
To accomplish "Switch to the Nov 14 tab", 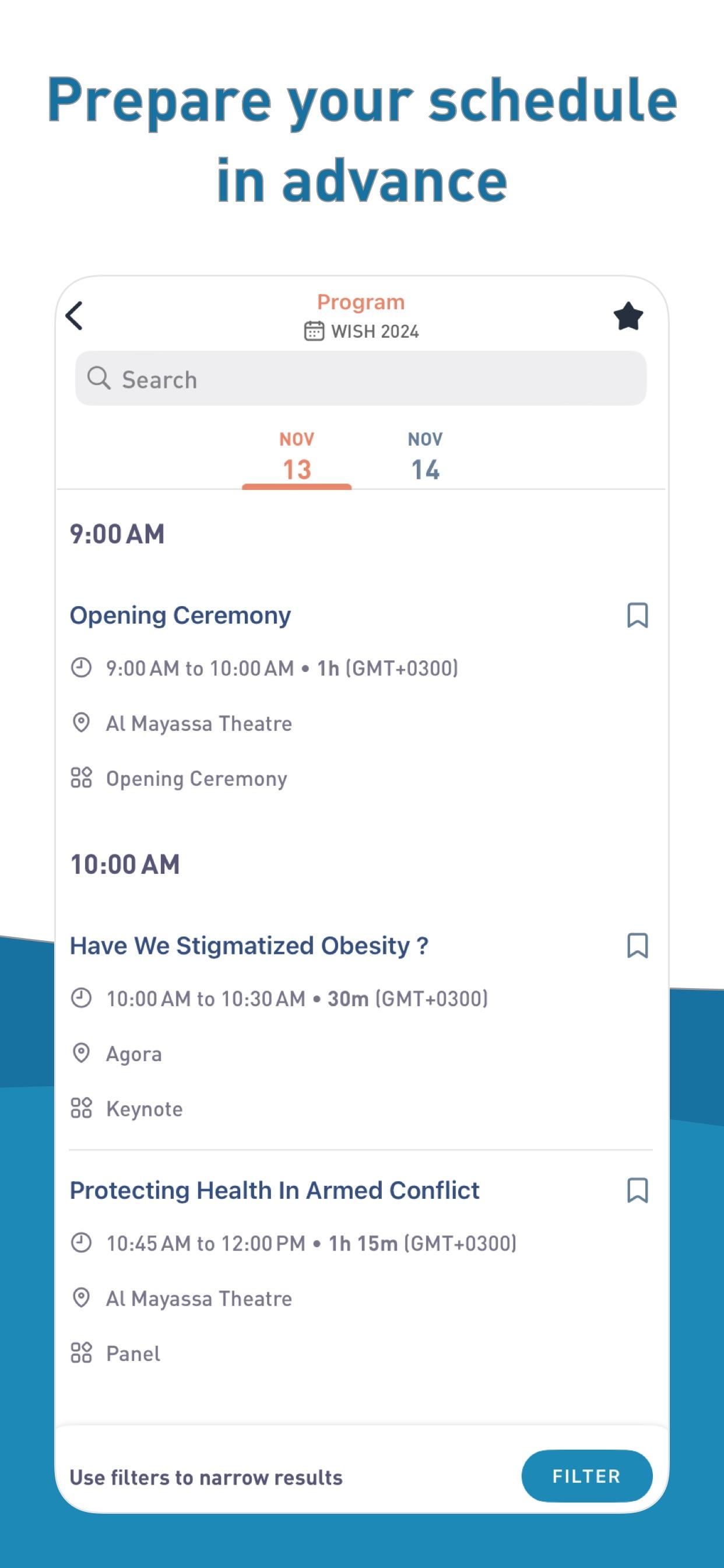I will tap(426, 457).
